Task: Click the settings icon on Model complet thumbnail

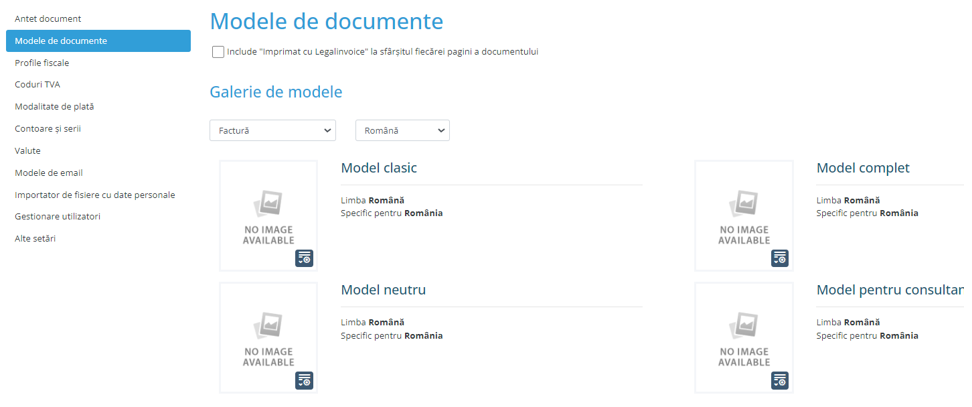Action: [780, 258]
